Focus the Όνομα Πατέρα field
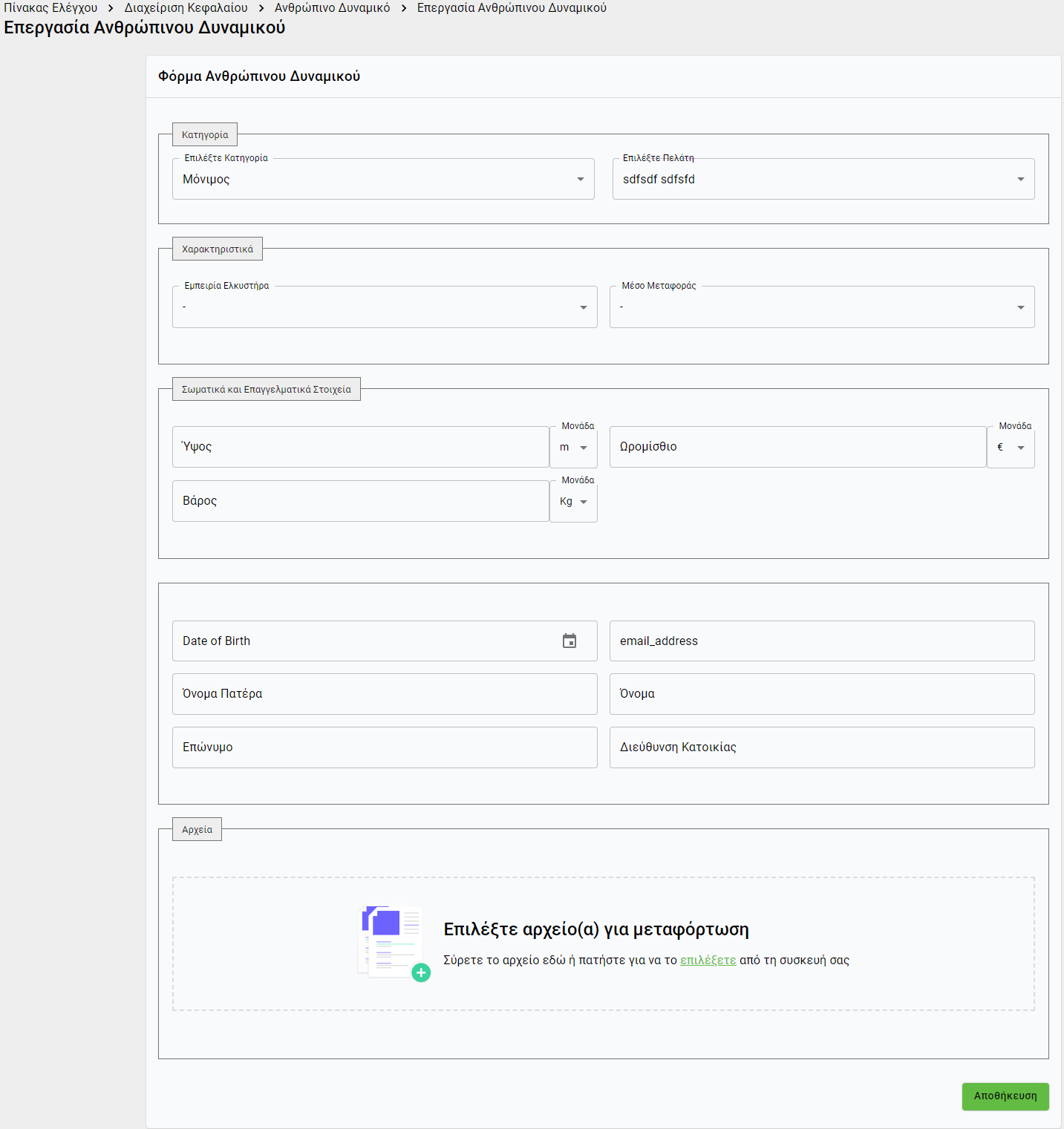The width and height of the screenshot is (1064, 1129). tap(385, 694)
